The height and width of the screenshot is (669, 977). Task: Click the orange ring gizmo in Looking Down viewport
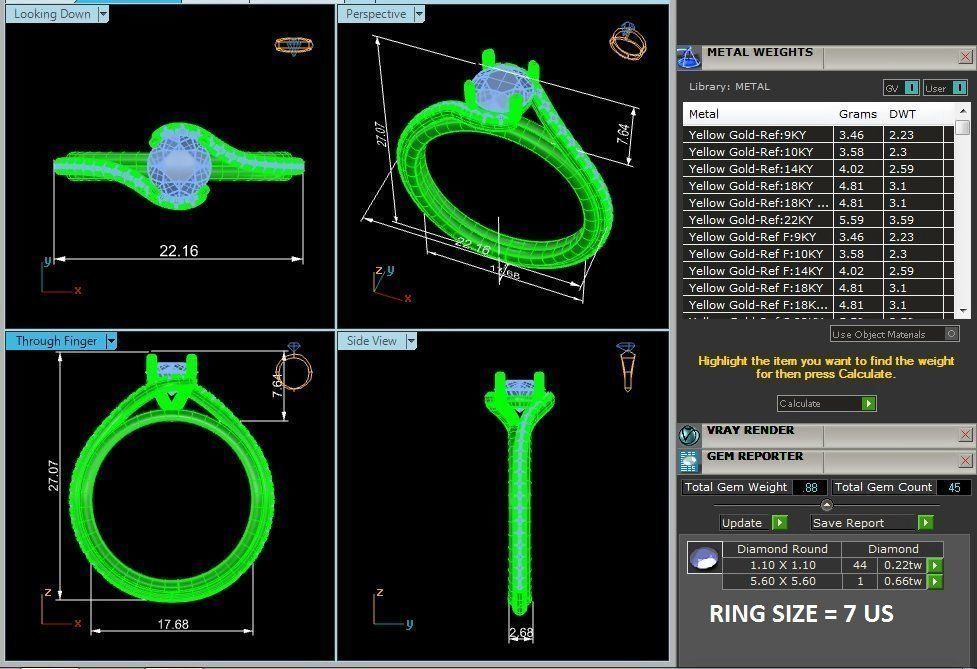[293, 45]
